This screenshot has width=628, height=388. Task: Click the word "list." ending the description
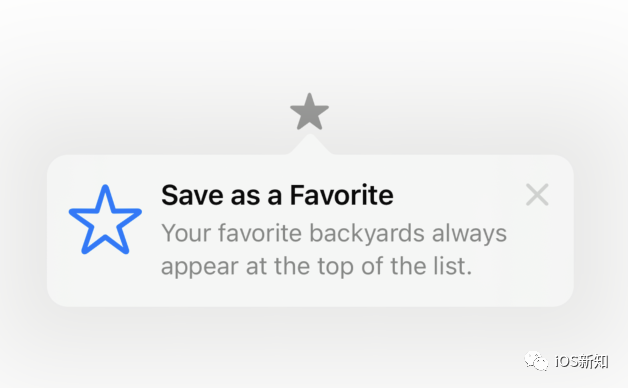(453, 266)
